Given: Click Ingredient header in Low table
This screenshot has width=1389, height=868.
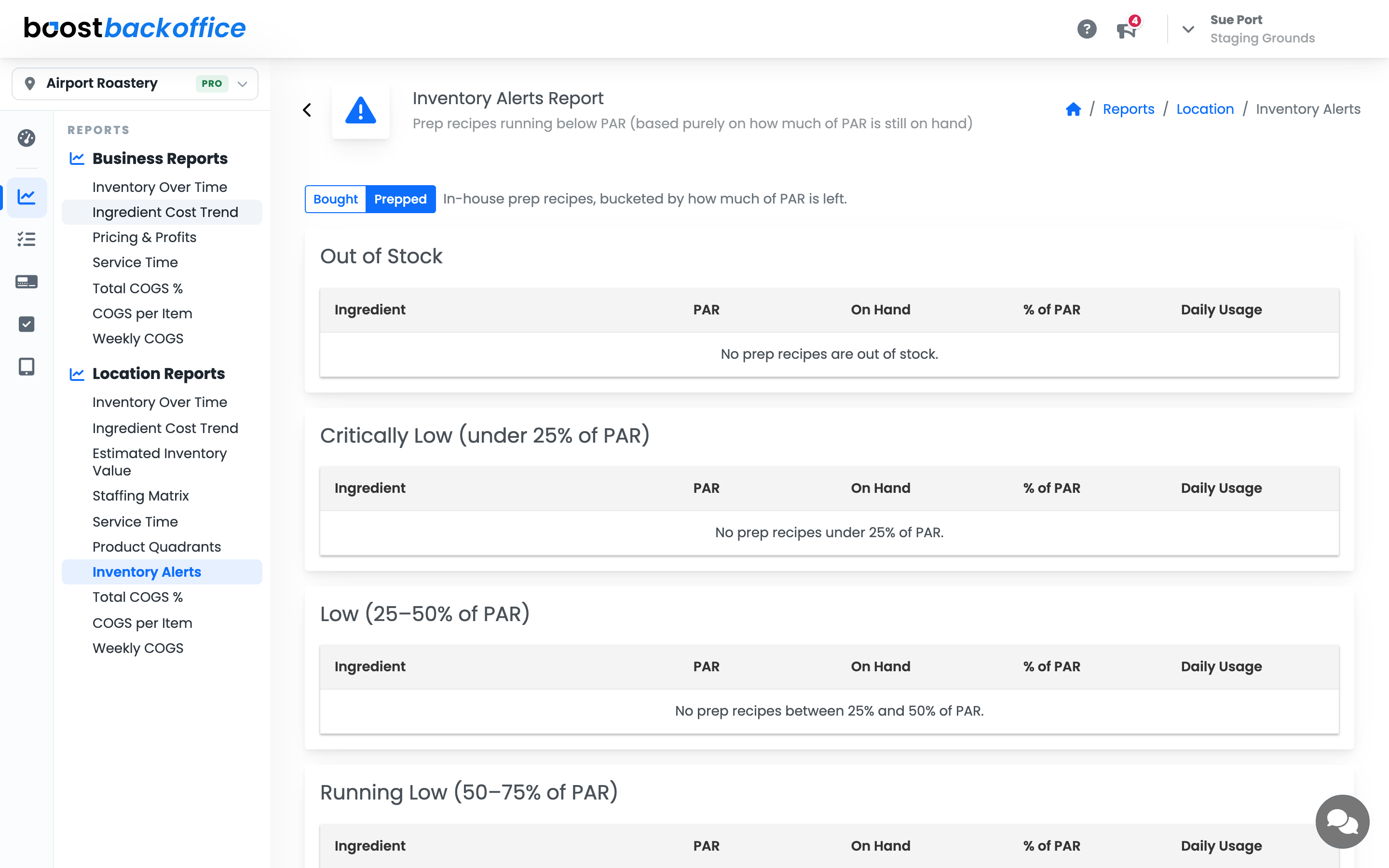Looking at the screenshot, I should tap(369, 667).
